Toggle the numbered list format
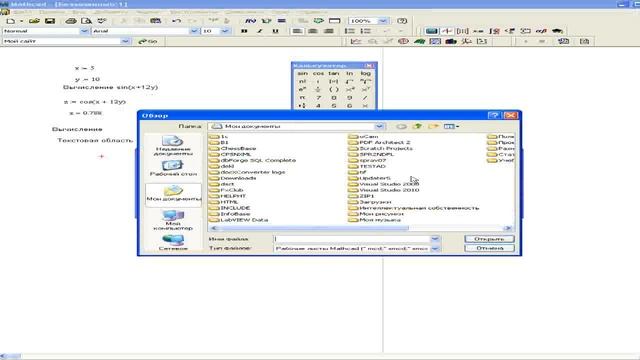Viewport: 640px width, 360px height. click(x=365, y=31)
